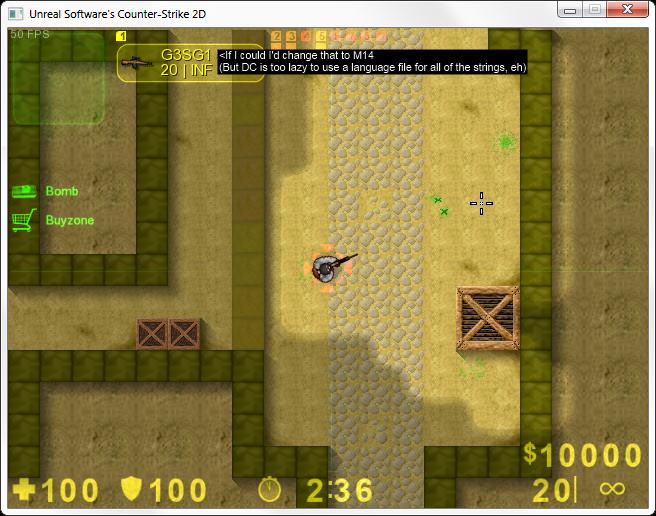Viewport: 656px width, 516px height.
Task: Click the green radar minimap panel
Action: pyautogui.click(x=58, y=78)
